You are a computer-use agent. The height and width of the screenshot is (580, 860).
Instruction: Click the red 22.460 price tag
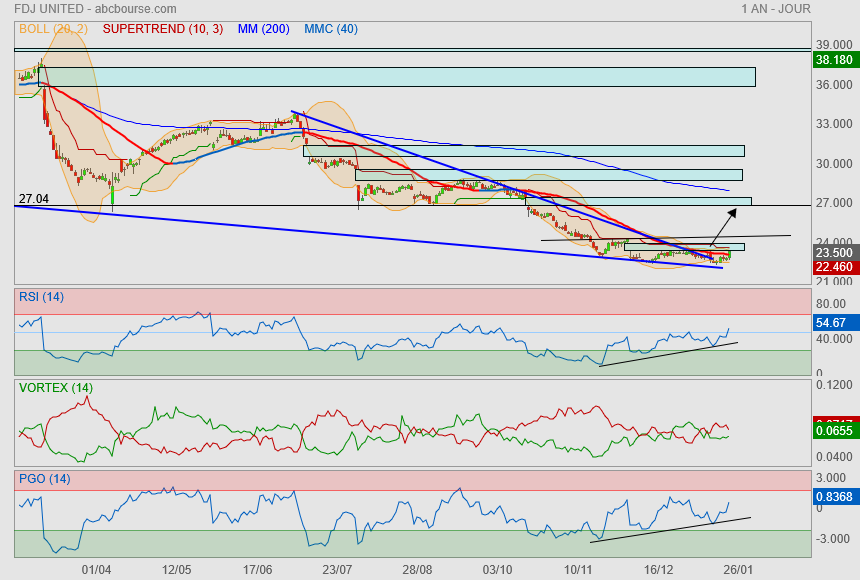[835, 267]
